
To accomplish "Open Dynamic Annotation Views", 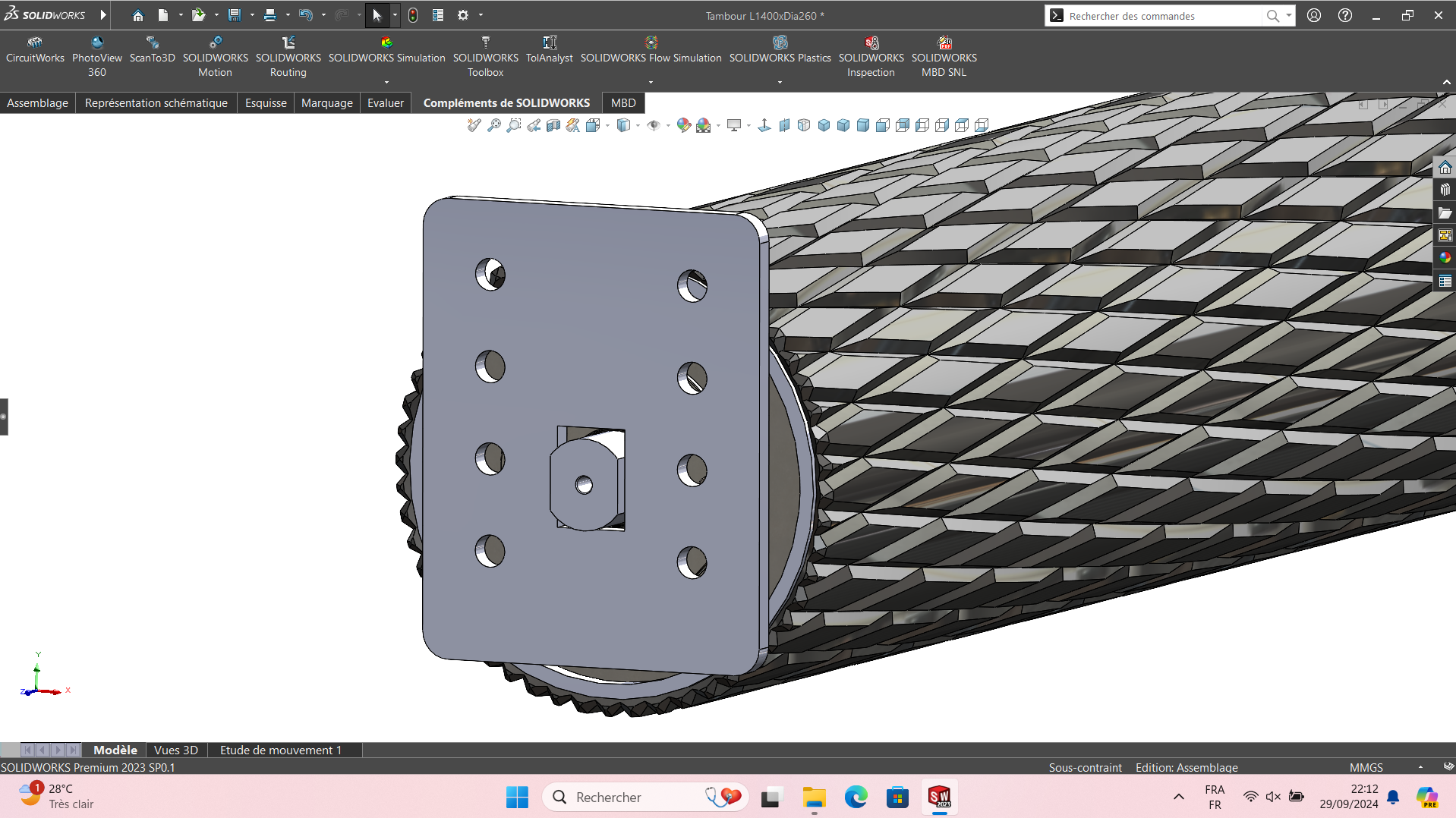I will click(x=573, y=125).
